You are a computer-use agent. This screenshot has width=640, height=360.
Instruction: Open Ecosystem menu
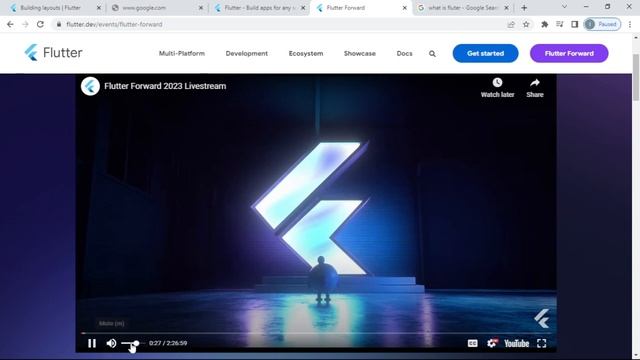(306, 53)
